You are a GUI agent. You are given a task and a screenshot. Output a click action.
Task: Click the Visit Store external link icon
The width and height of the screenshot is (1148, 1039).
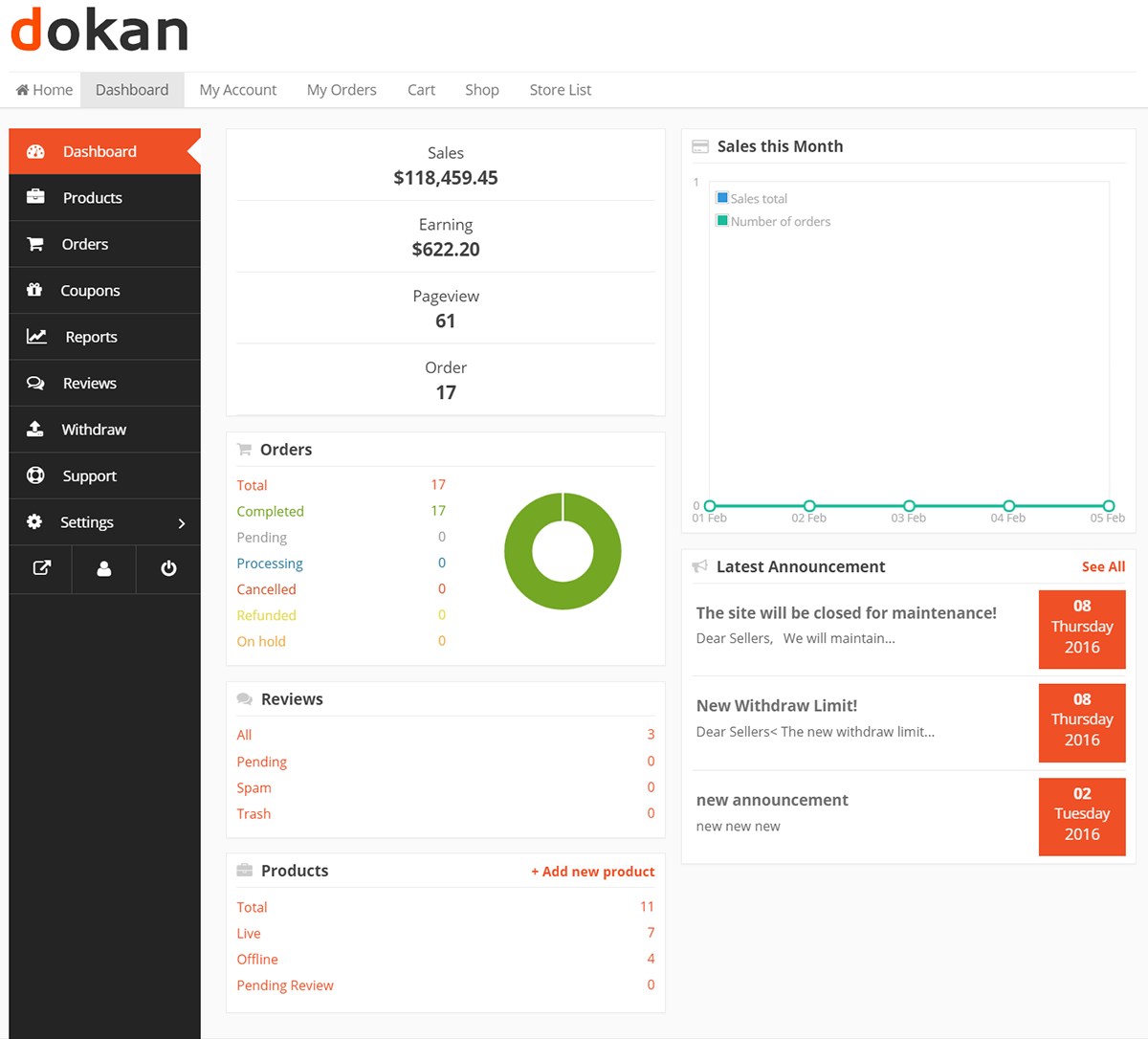[40, 568]
